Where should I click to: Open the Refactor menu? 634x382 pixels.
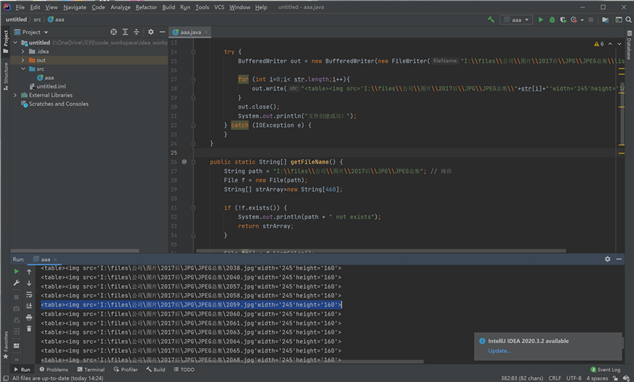(146, 7)
